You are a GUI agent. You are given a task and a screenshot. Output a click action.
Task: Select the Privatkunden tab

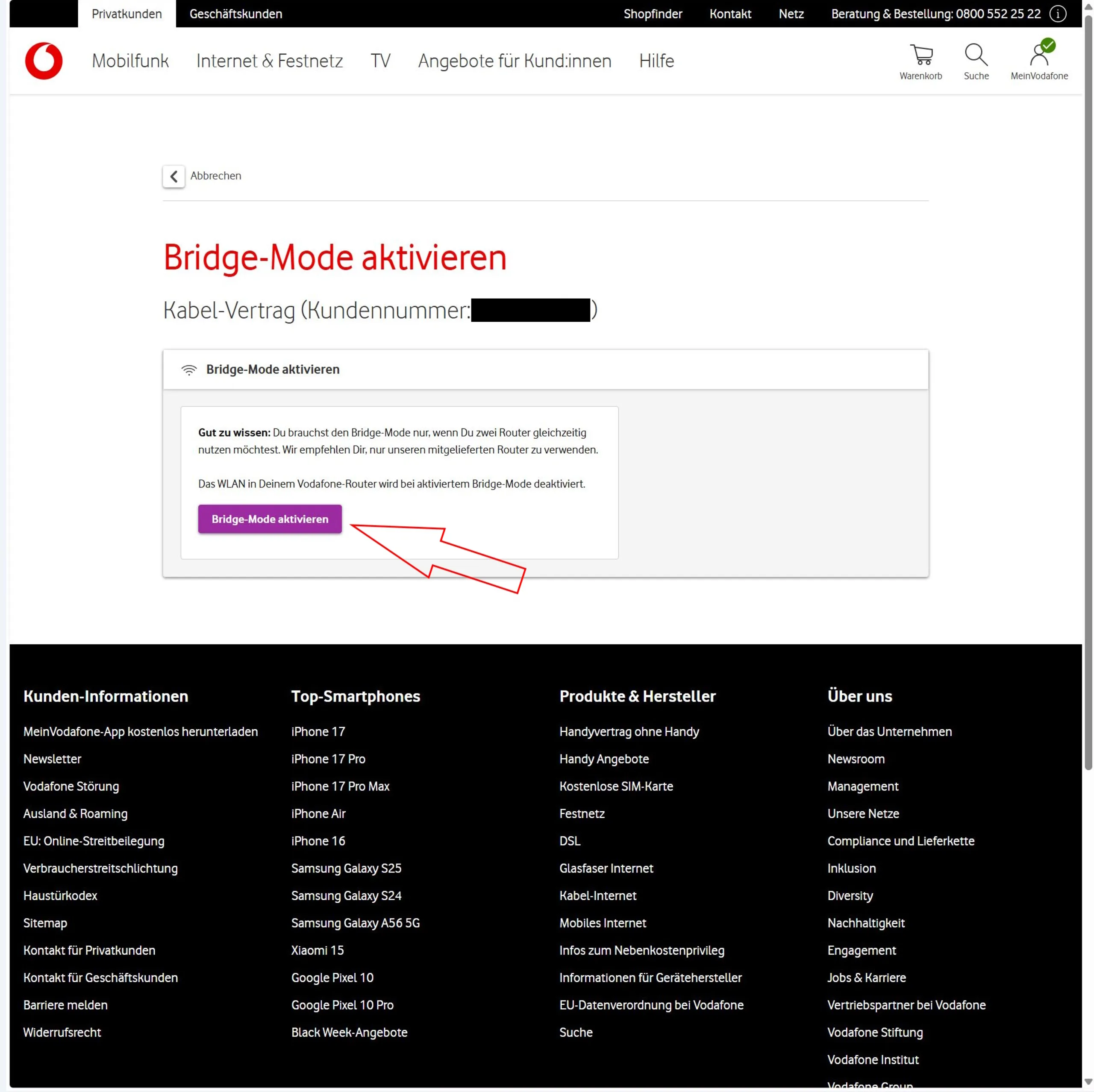127,14
